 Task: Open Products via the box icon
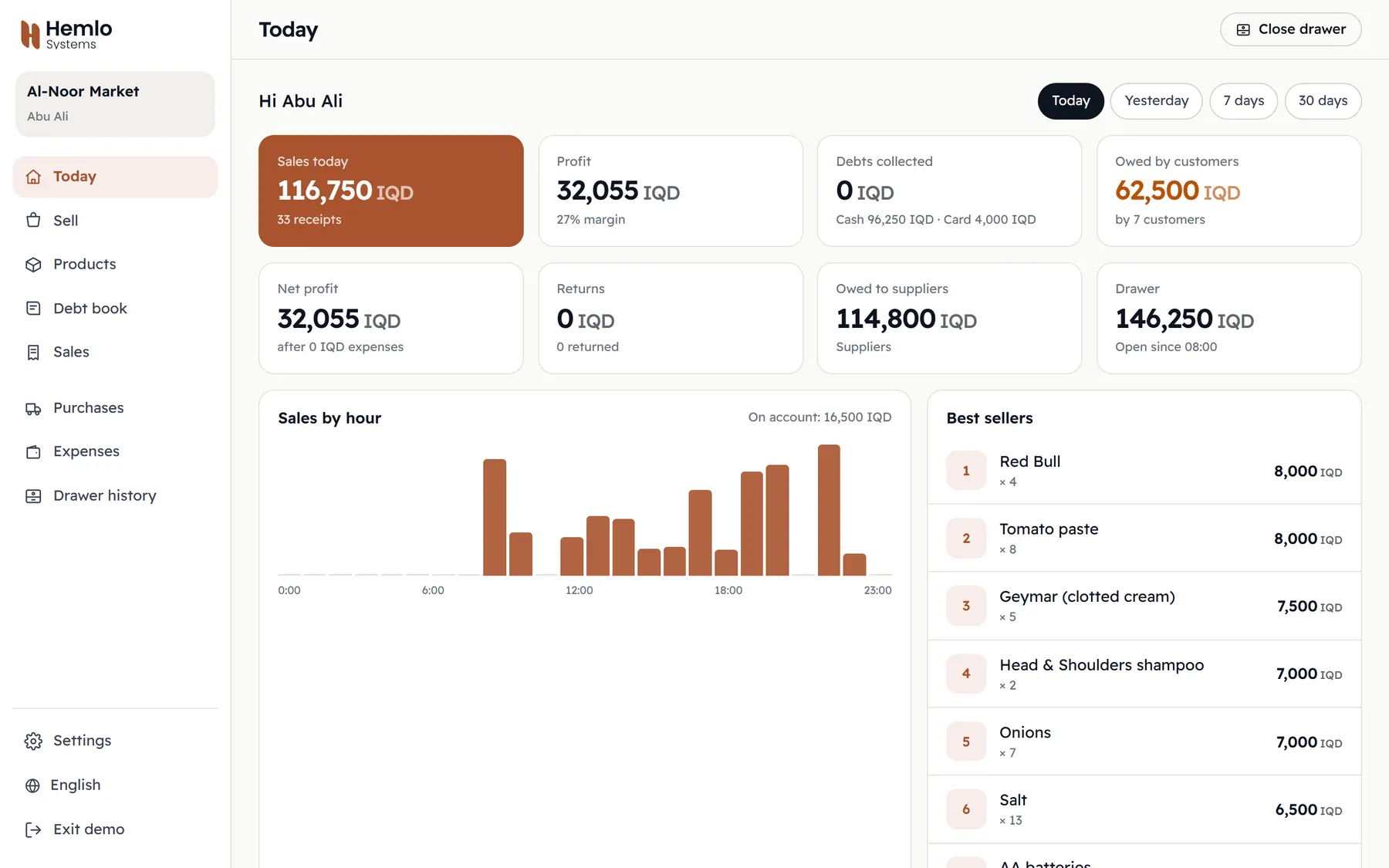pyautogui.click(x=33, y=265)
